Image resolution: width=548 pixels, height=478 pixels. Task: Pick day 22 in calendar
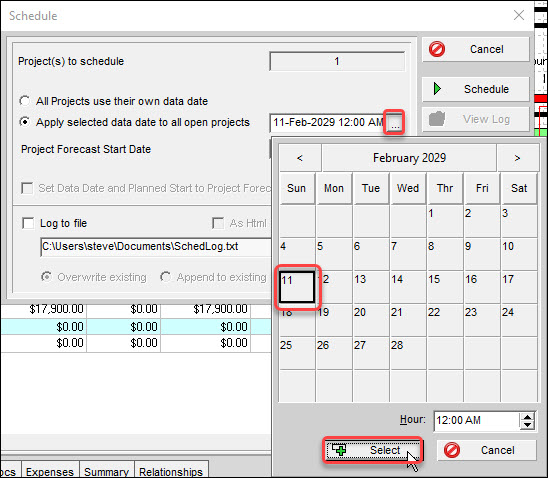(446, 320)
